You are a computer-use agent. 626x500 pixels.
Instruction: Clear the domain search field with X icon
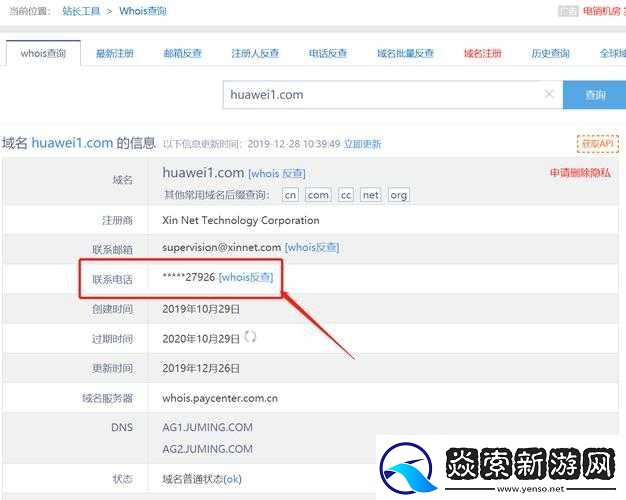click(x=548, y=95)
